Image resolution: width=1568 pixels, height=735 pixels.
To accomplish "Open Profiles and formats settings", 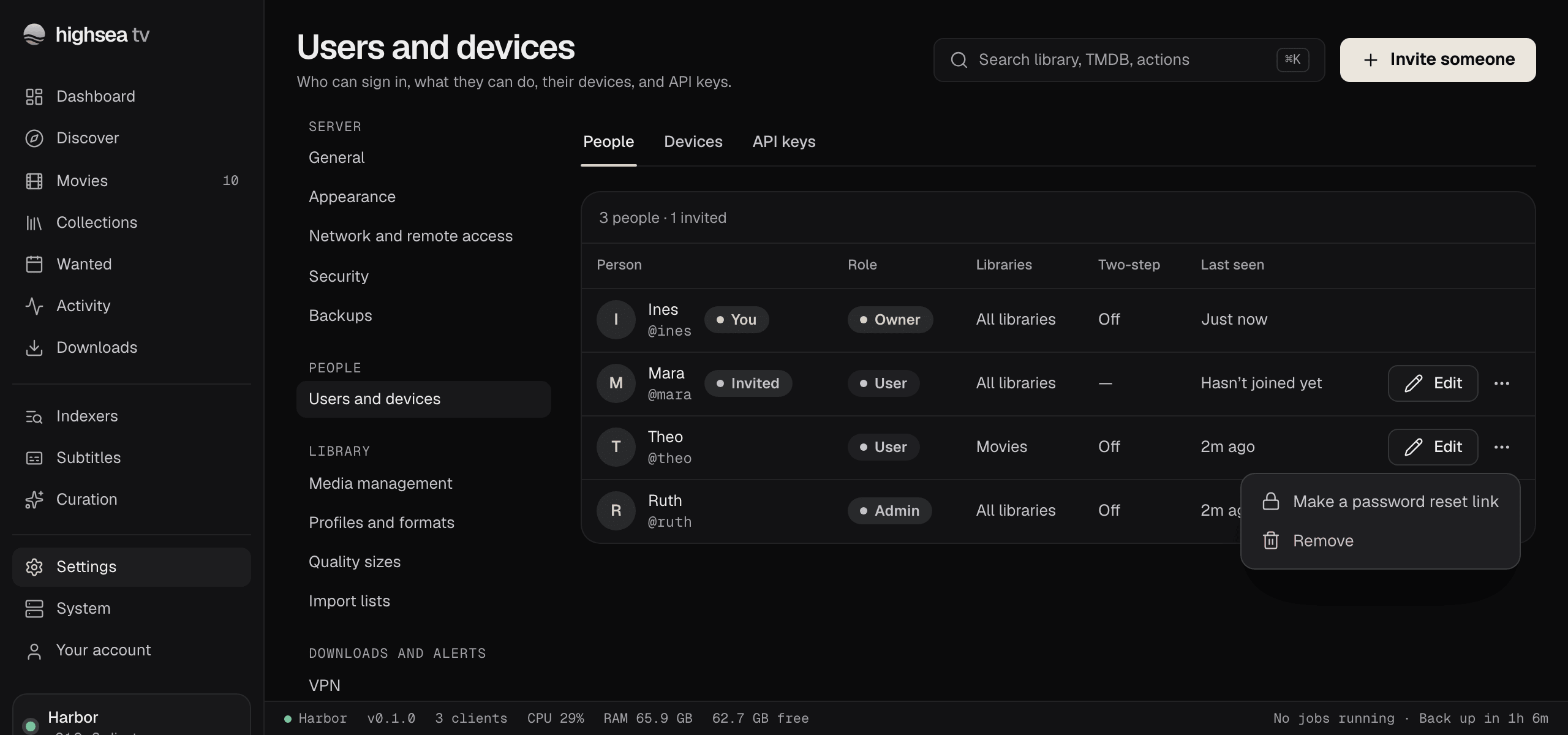I will pos(424,523).
